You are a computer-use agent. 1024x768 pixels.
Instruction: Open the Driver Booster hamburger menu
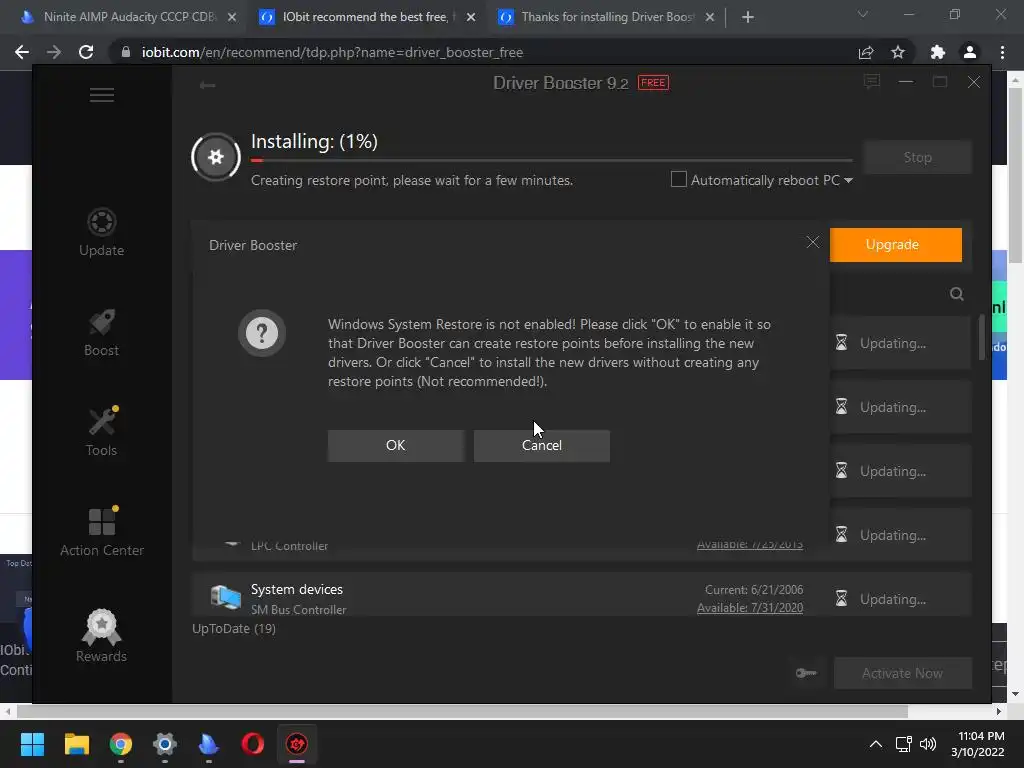(x=102, y=95)
